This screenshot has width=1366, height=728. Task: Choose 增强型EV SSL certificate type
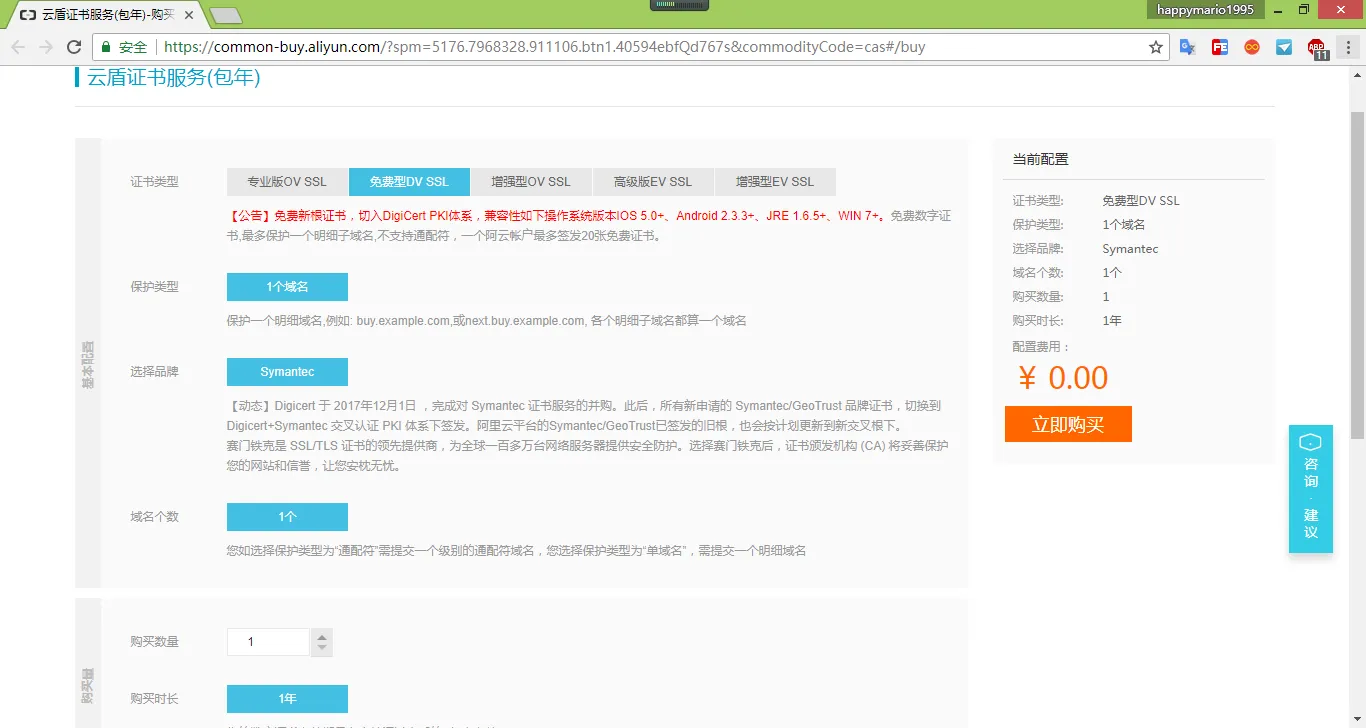click(775, 182)
